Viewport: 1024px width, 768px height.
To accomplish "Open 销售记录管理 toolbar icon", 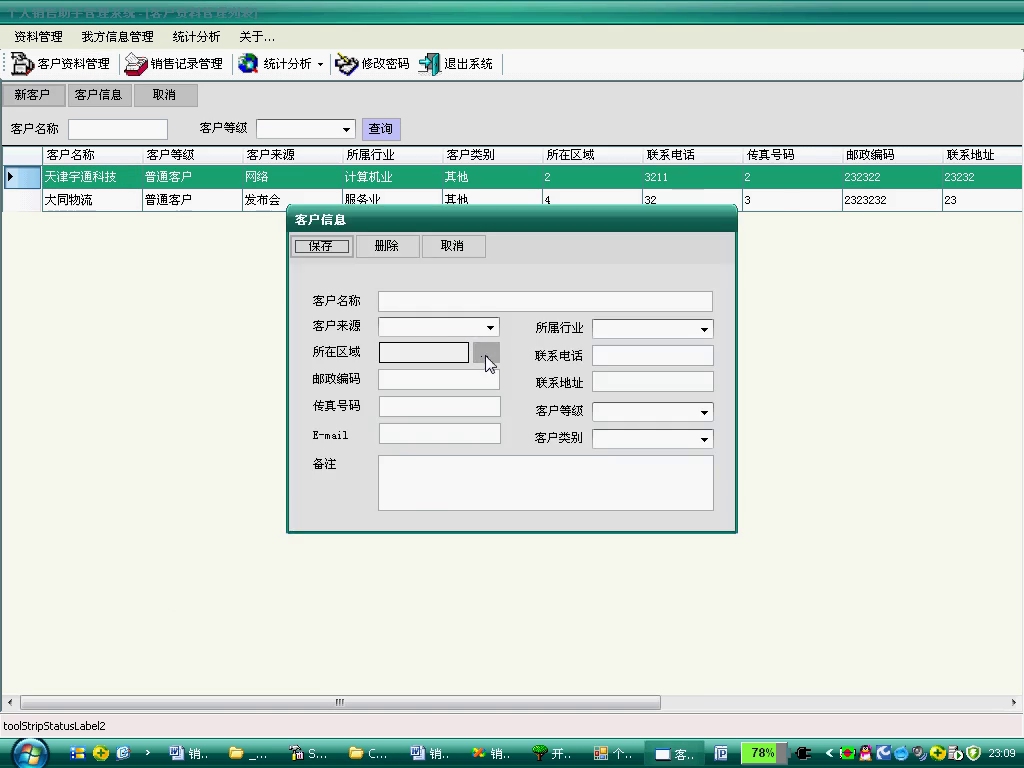I will click(x=136, y=64).
